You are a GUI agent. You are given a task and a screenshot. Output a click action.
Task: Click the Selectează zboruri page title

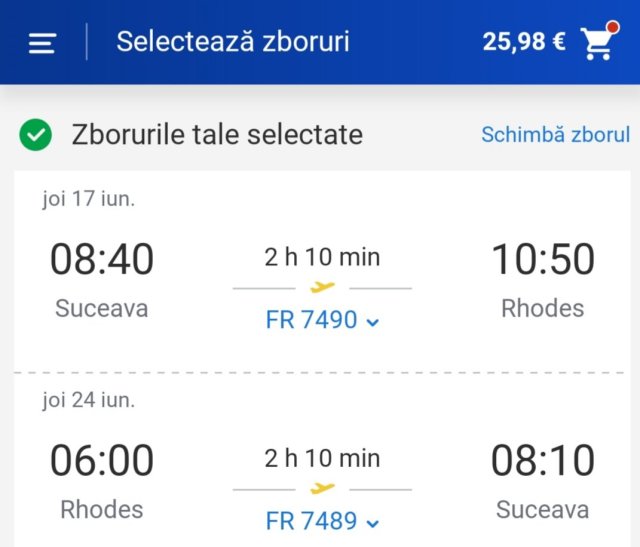[x=233, y=42]
